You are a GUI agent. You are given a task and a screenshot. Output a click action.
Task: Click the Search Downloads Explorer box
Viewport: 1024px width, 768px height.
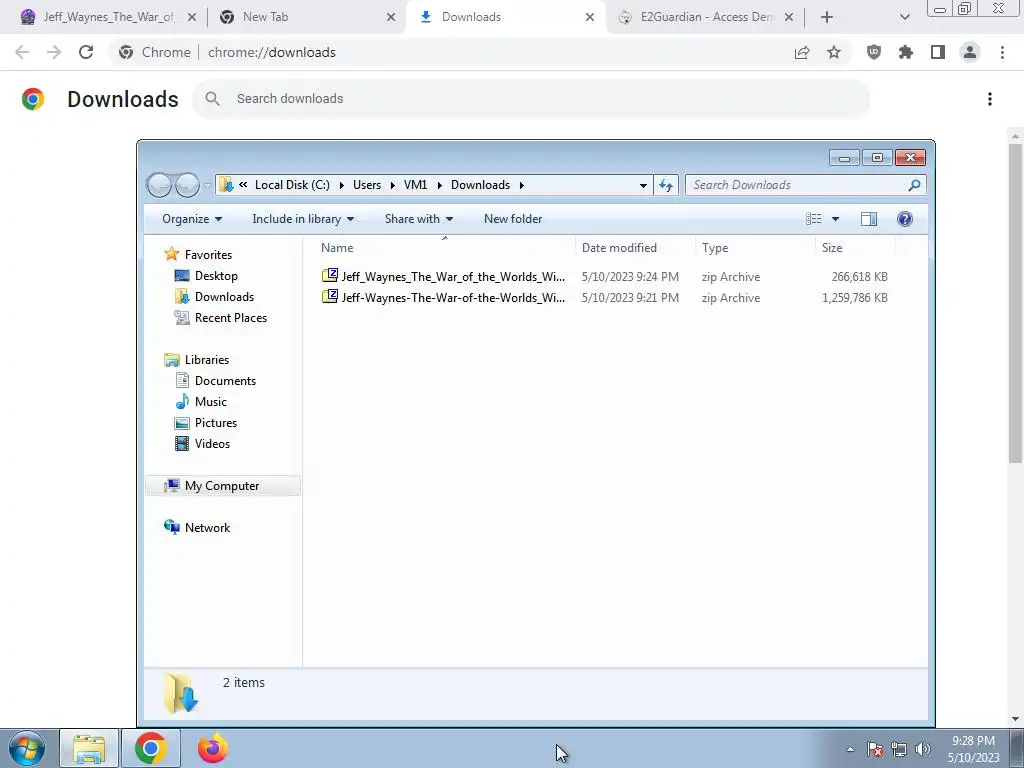[x=806, y=185]
